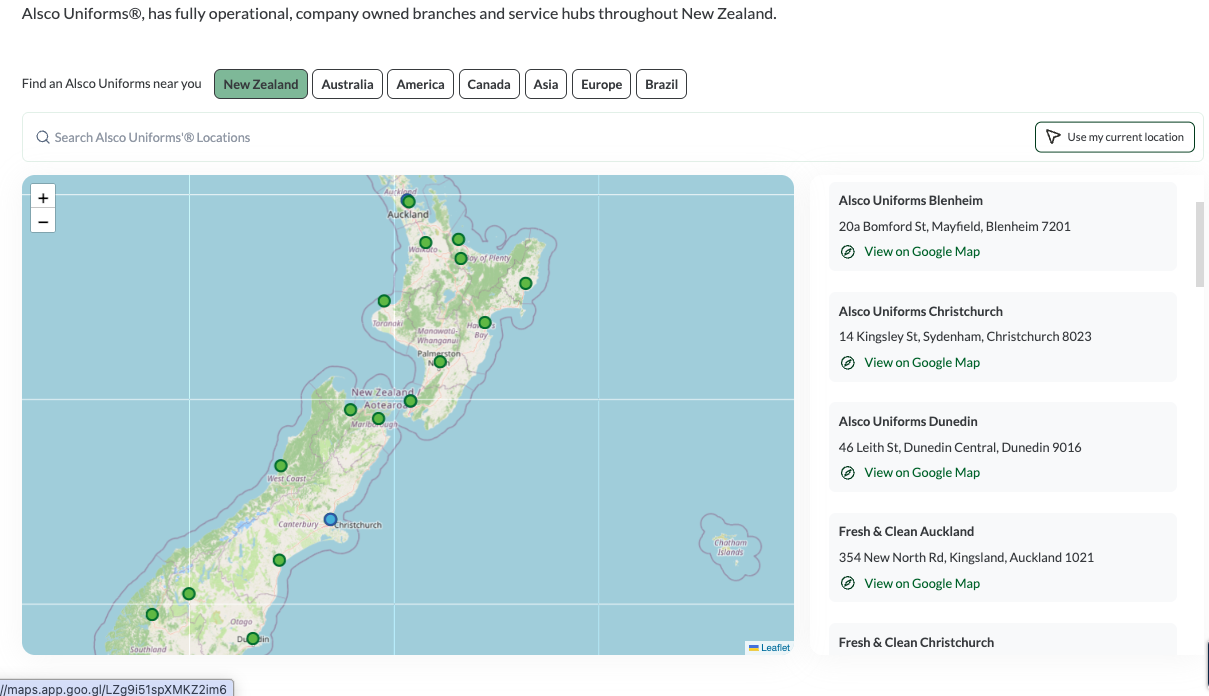Zoom out on the map
Viewport: 1209px width, 696px height.
[x=43, y=221]
